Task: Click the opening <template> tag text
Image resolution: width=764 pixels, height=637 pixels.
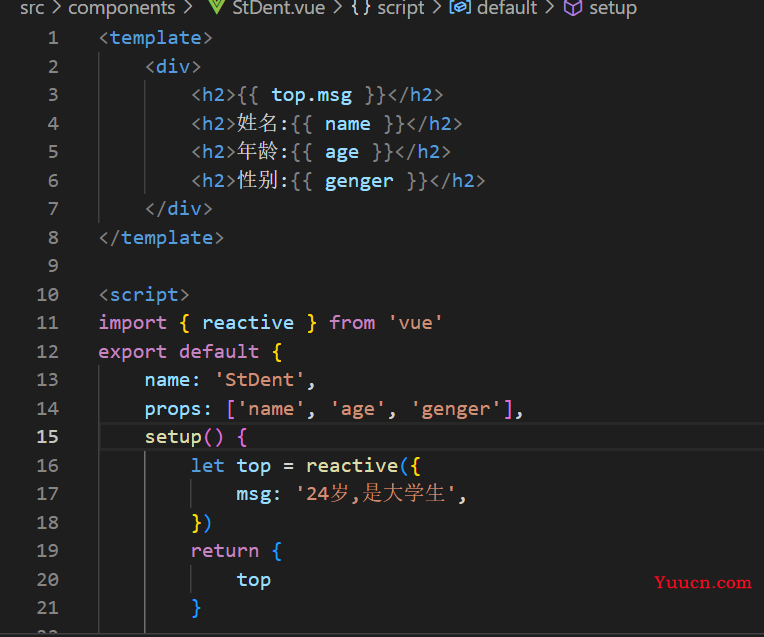Action: point(155,38)
